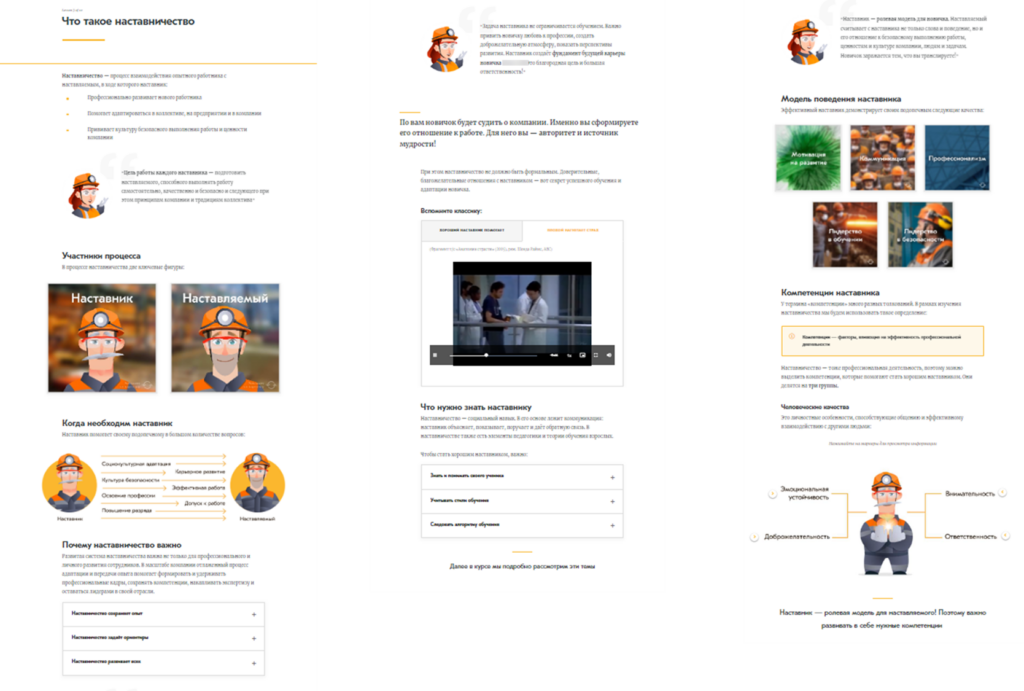Click the round mentee avatar labeled «Наставляемый»
The image size is (1024, 691).
pyautogui.click(x=257, y=484)
